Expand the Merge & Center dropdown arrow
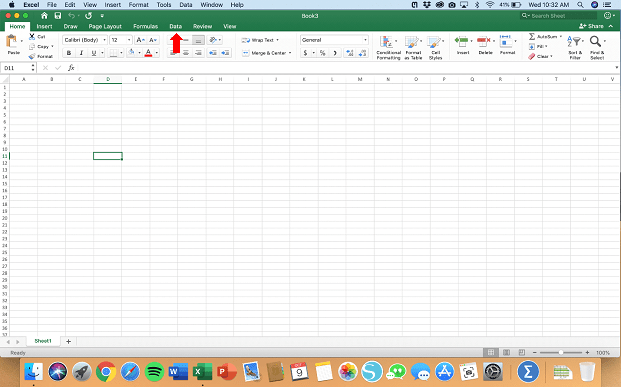The height and width of the screenshot is (388, 621). (x=290, y=53)
